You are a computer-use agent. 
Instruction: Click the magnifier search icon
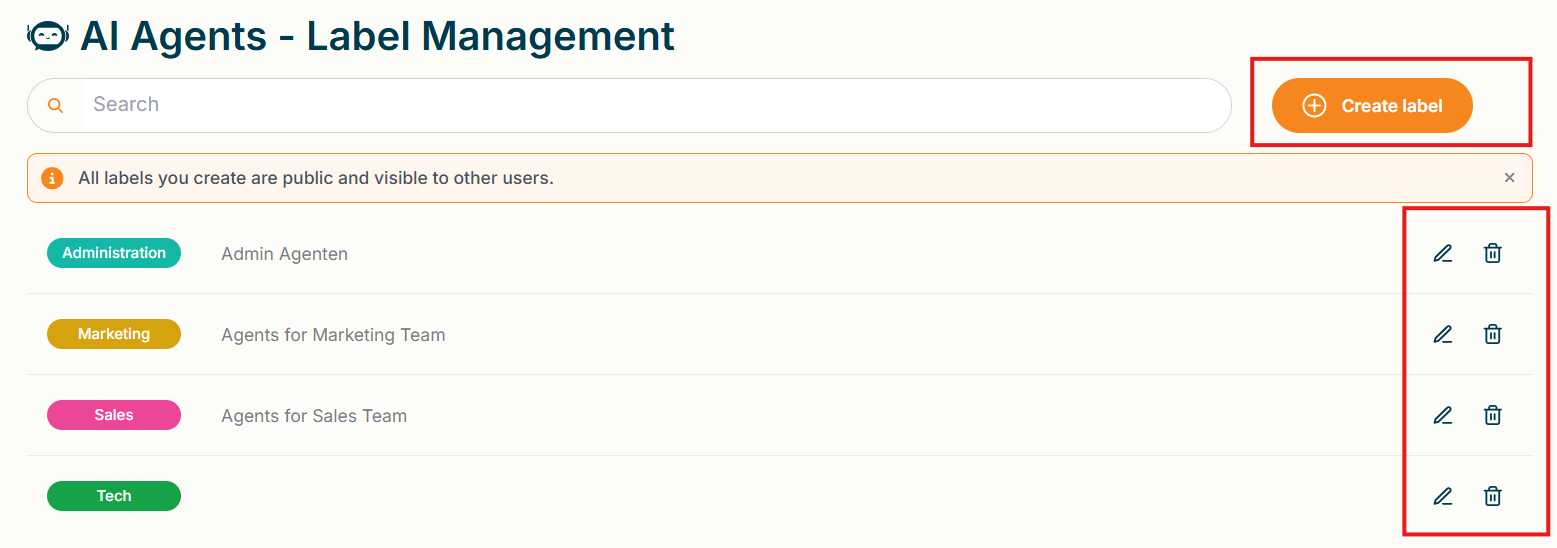(56, 106)
